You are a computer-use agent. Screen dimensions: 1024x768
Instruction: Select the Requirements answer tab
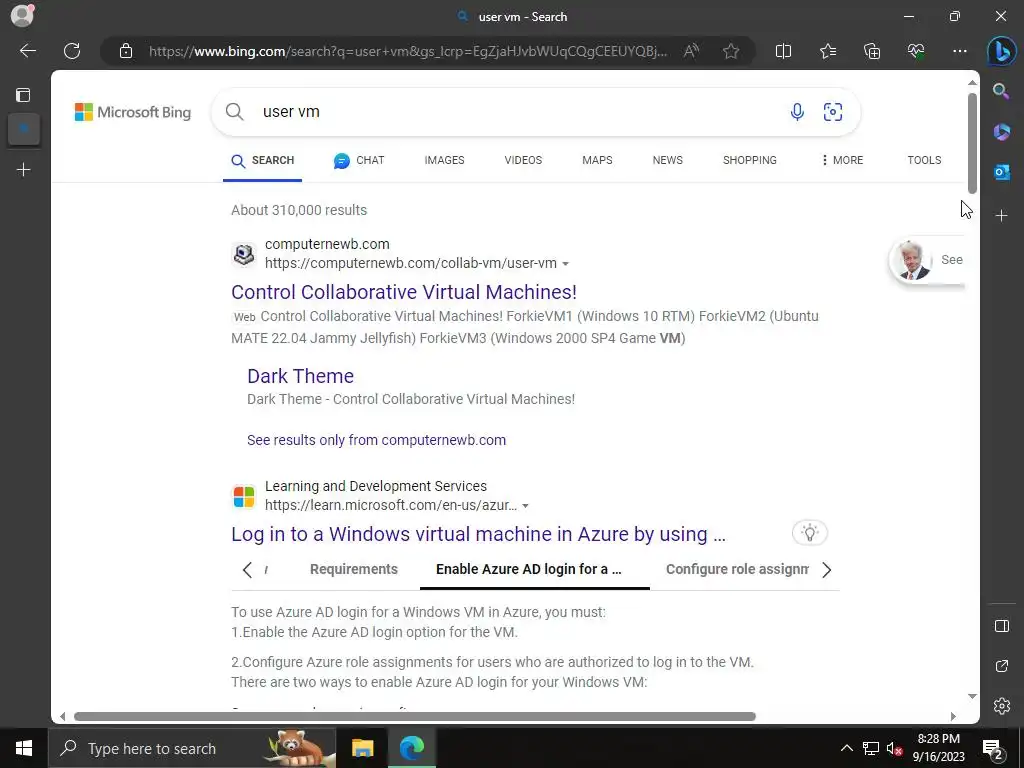pyautogui.click(x=353, y=569)
